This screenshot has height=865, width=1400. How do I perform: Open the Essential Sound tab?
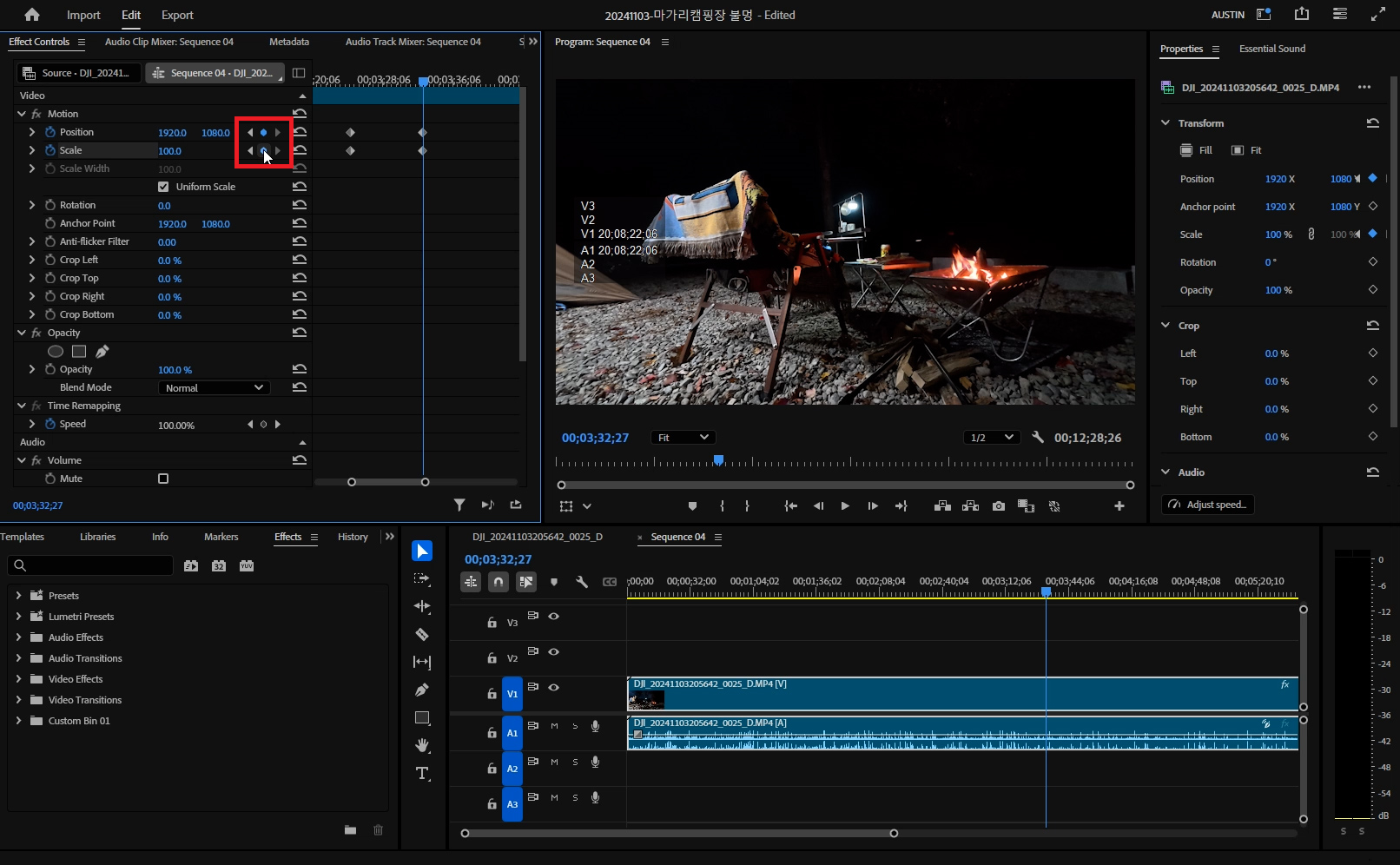1271,49
